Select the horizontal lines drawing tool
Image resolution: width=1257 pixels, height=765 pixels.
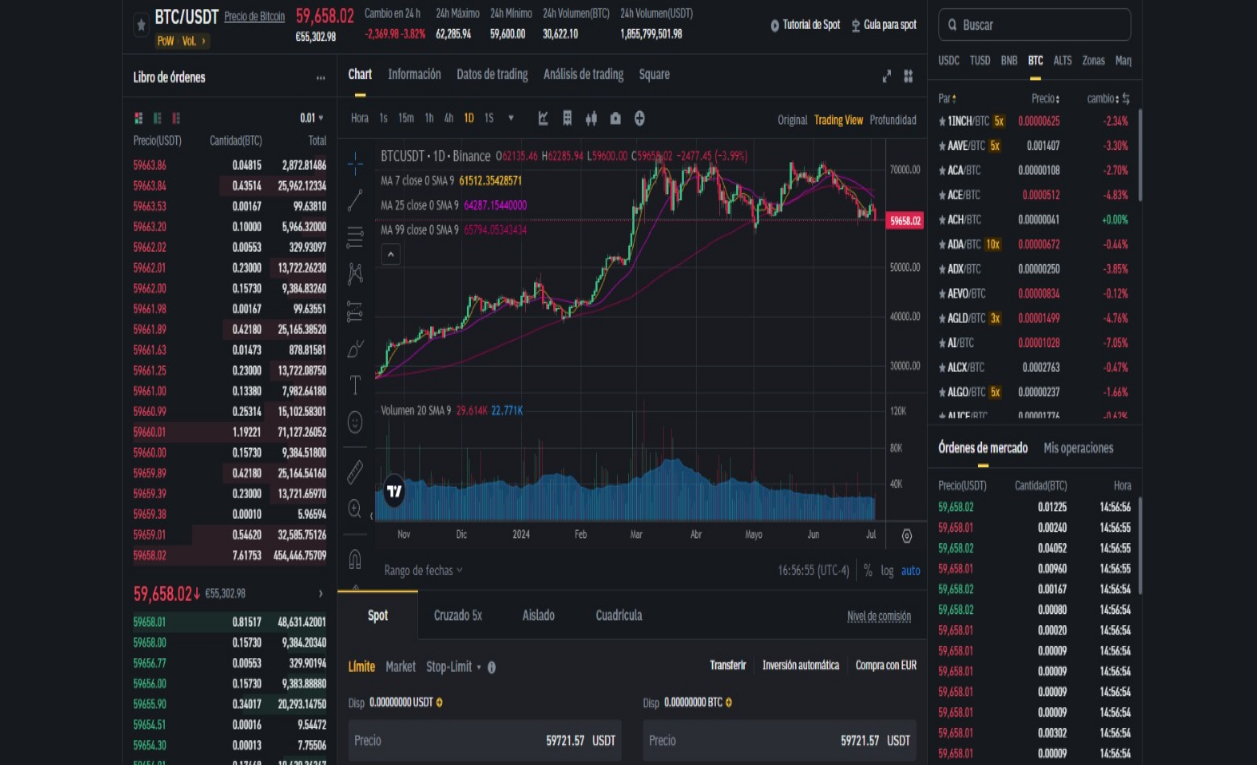[355, 237]
